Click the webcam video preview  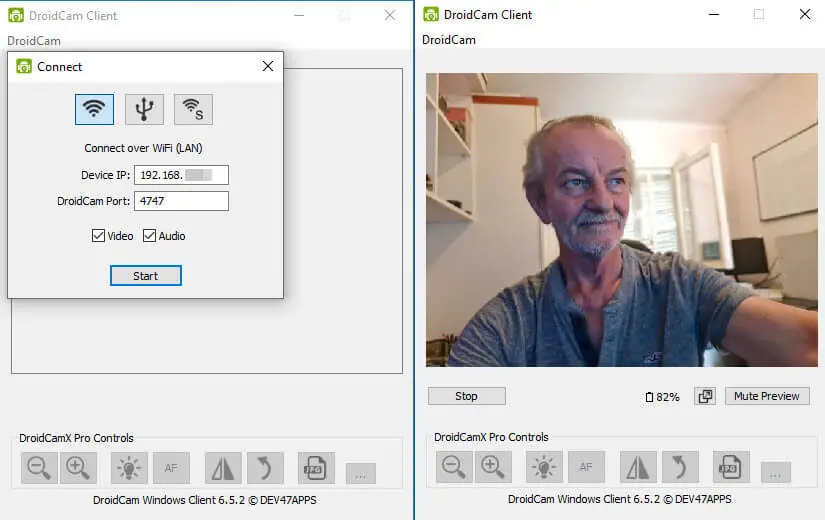pyautogui.click(x=621, y=219)
